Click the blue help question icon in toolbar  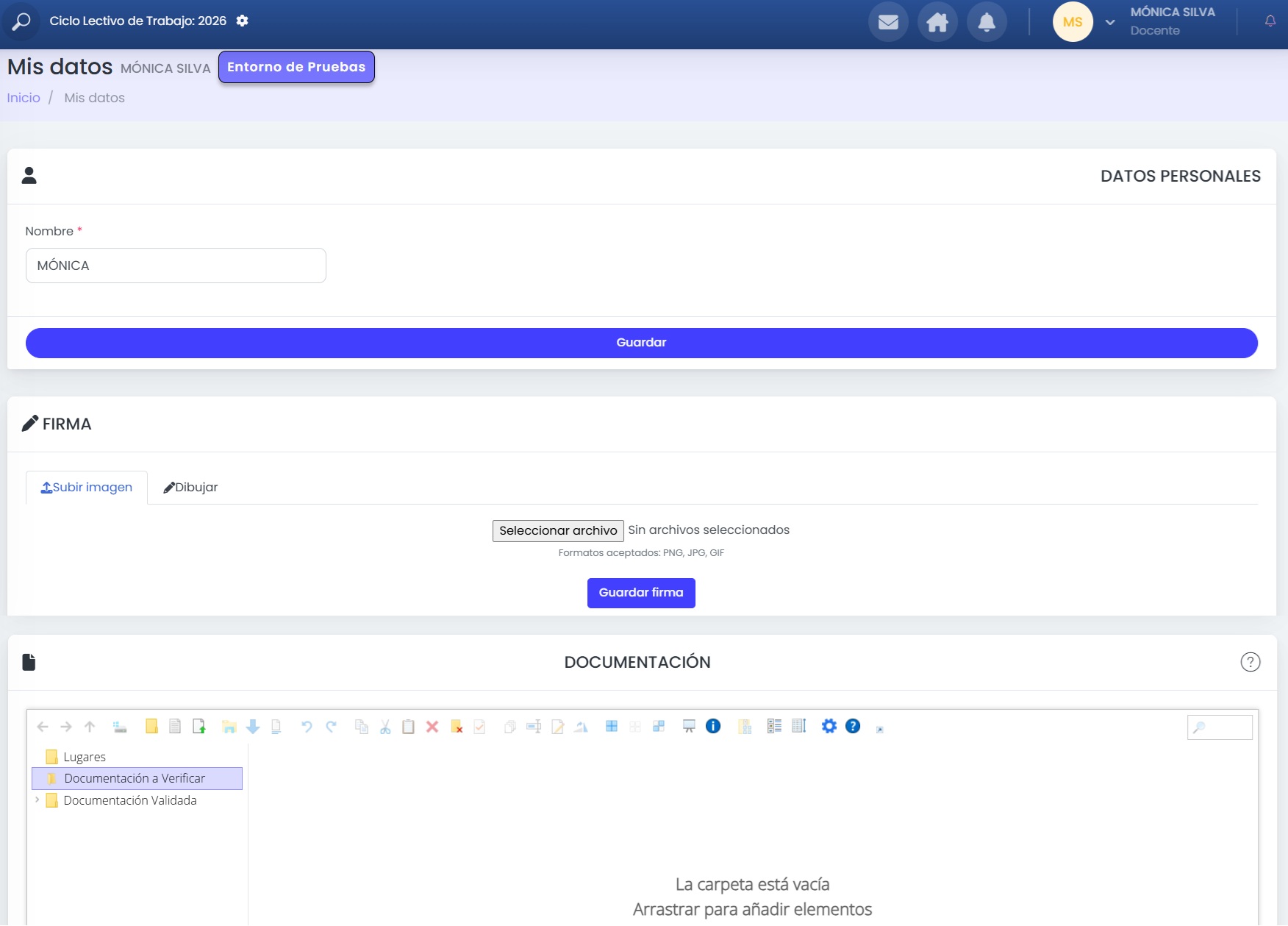click(x=853, y=727)
